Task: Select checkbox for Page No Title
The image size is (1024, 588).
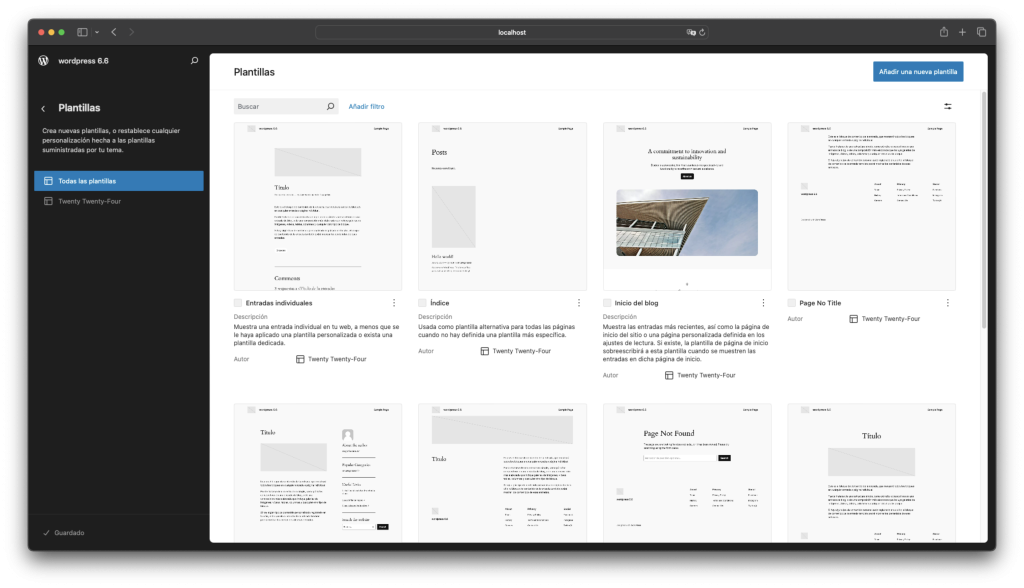Action: [x=792, y=303]
